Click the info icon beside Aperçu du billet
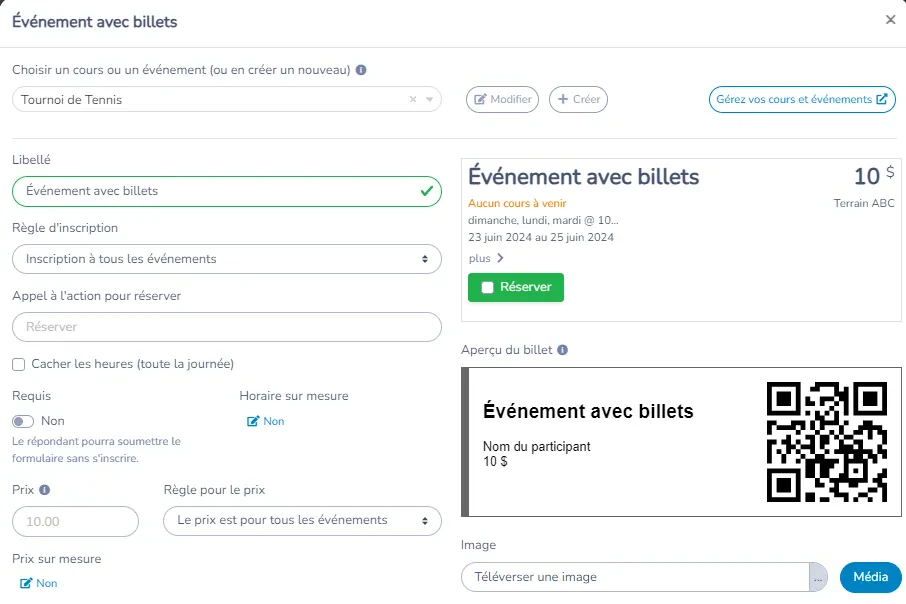 [x=562, y=350]
